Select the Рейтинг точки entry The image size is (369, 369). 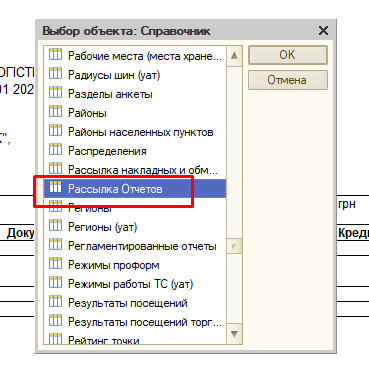coord(135,338)
